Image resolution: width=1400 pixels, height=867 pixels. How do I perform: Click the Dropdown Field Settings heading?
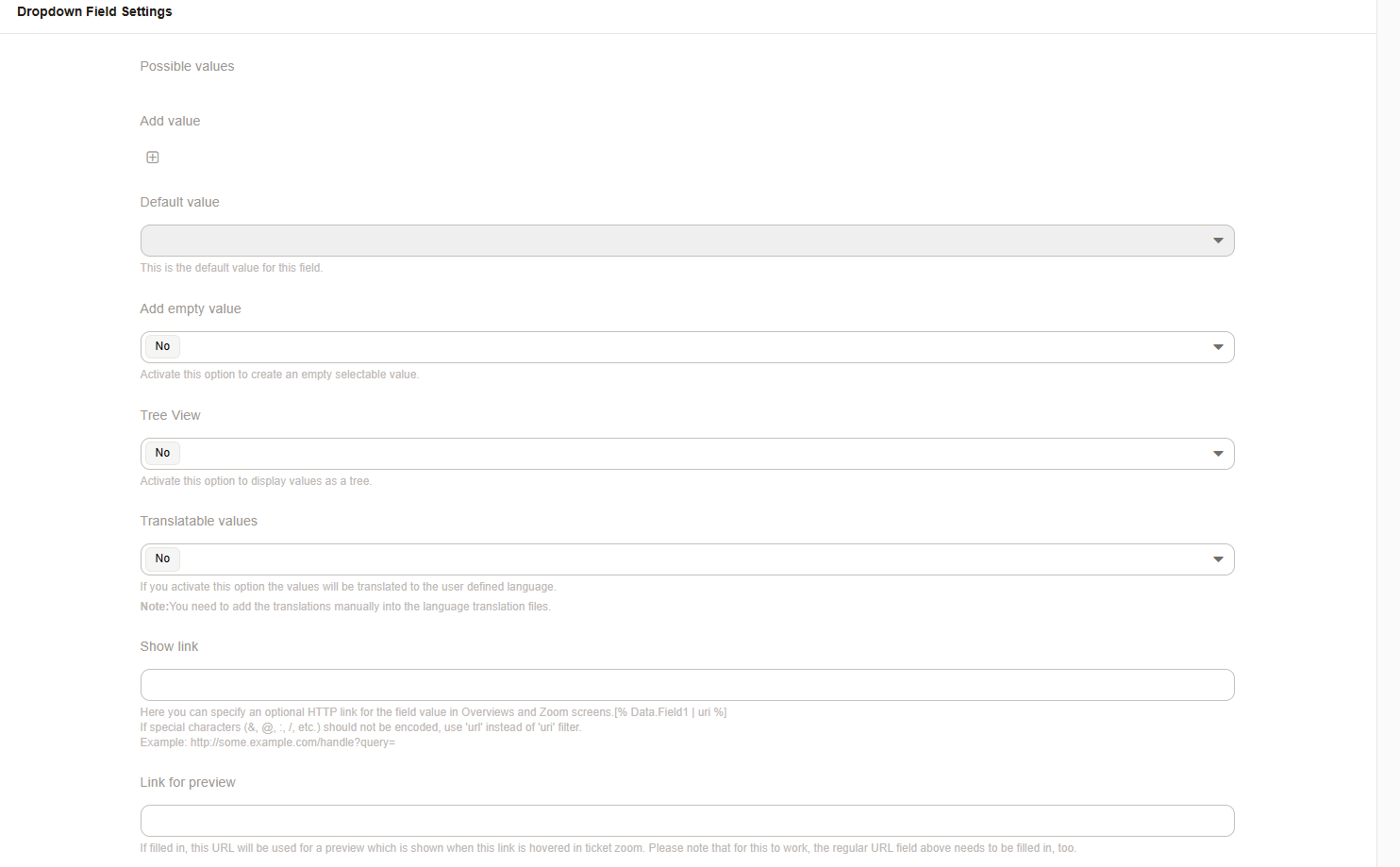[x=94, y=11]
